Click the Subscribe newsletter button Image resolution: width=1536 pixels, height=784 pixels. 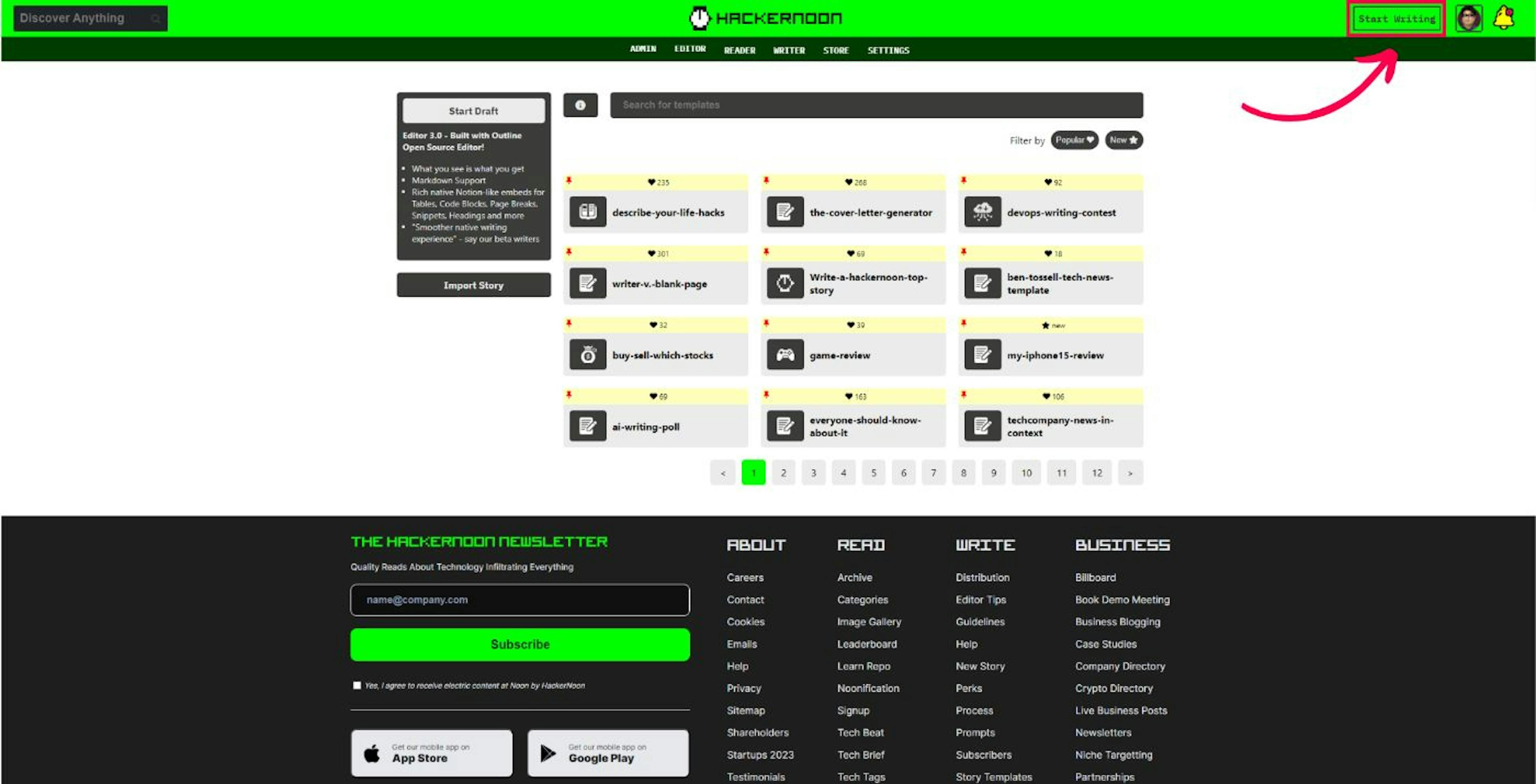tap(520, 644)
